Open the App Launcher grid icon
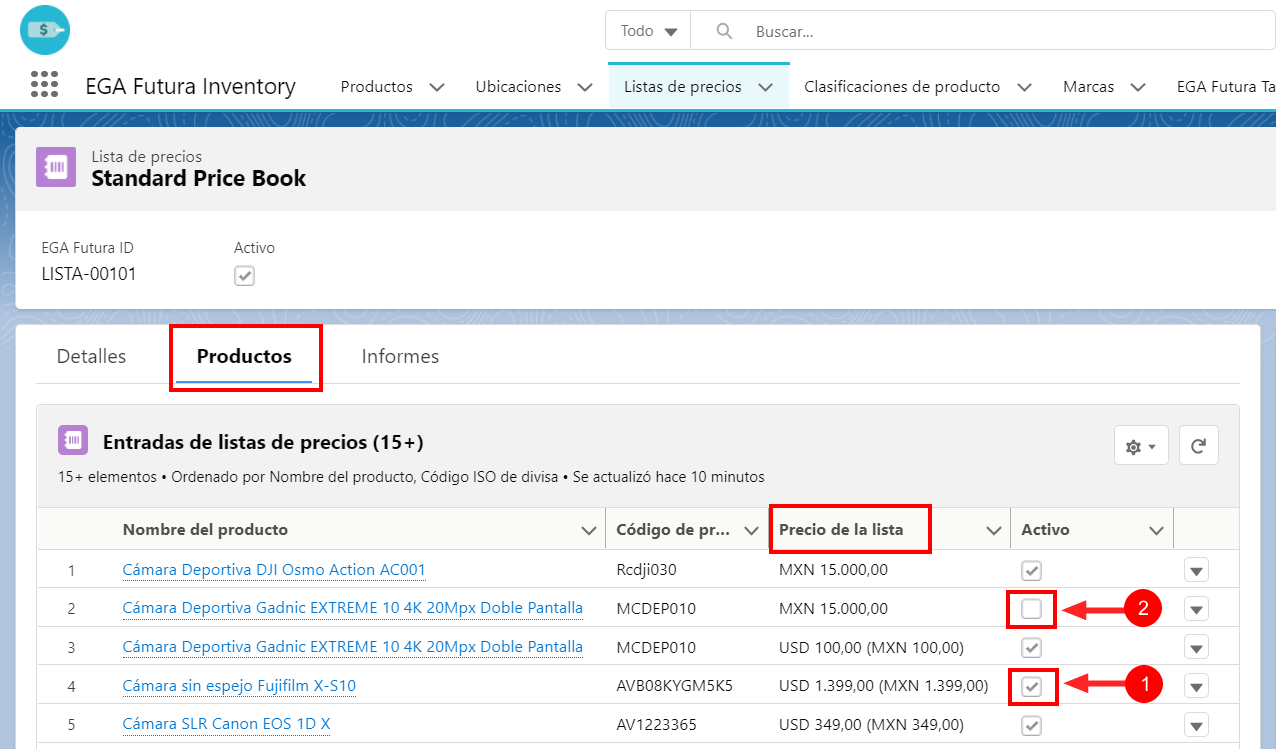Screen dimensions: 1276x749 (44, 85)
